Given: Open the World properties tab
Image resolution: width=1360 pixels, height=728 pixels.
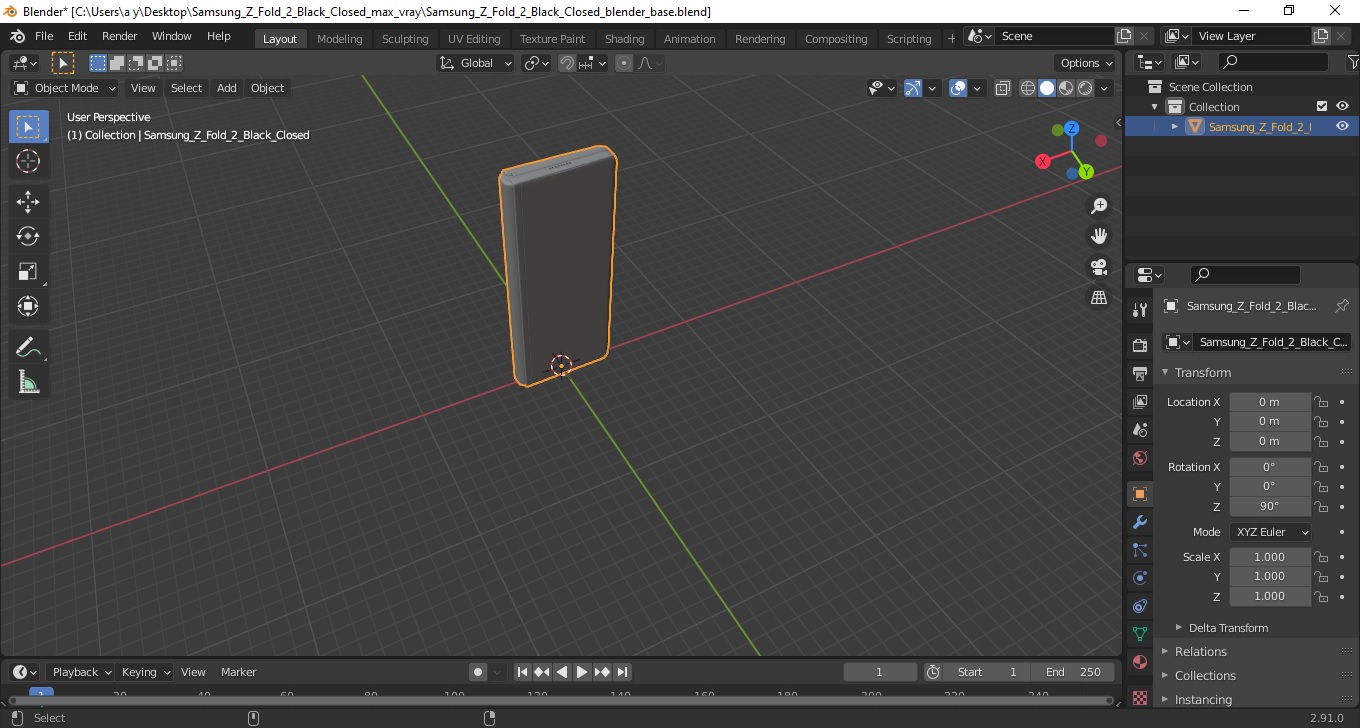Looking at the screenshot, I should coord(1139,458).
